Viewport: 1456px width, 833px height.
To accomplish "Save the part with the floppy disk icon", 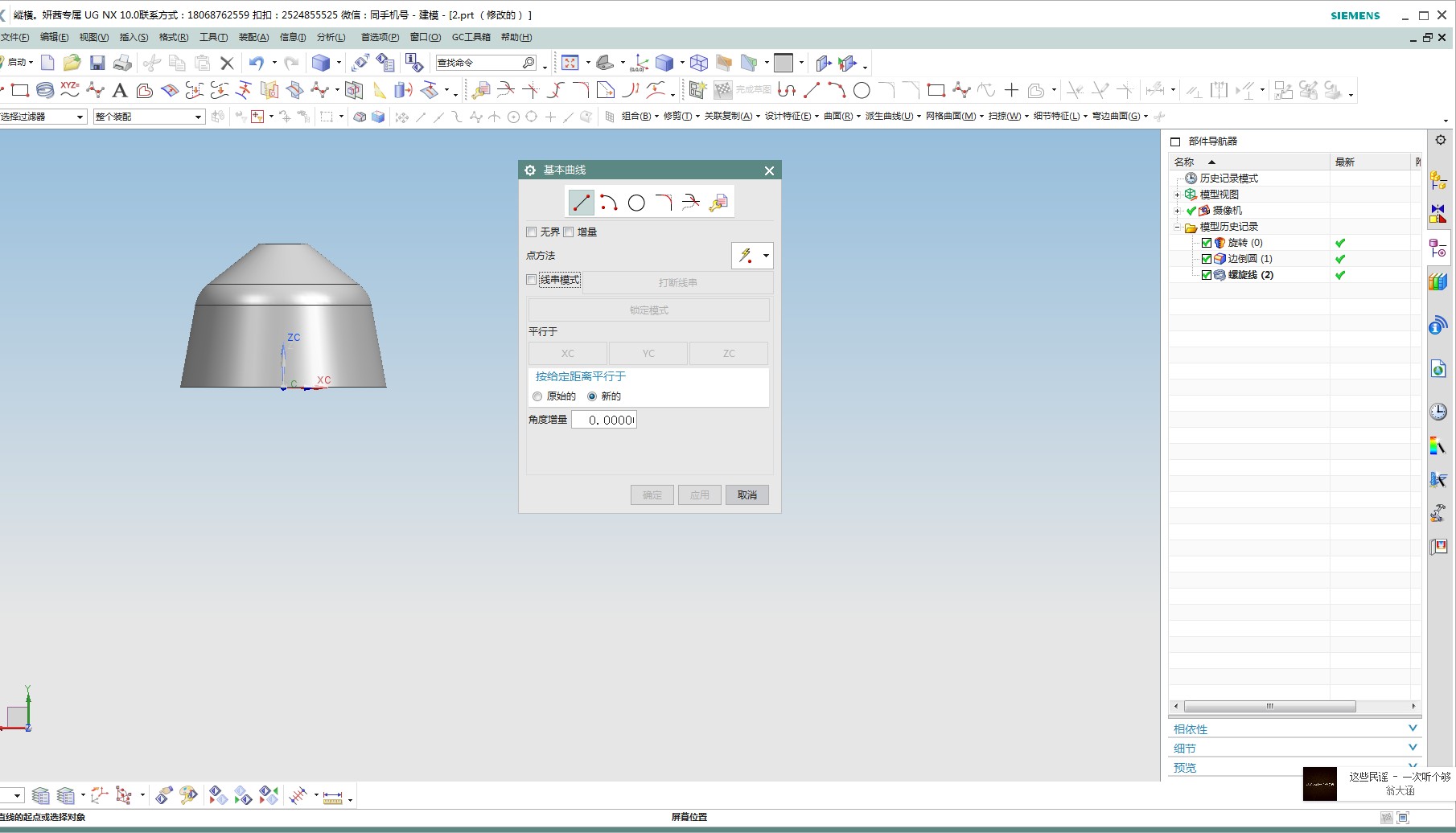I will 97,63.
